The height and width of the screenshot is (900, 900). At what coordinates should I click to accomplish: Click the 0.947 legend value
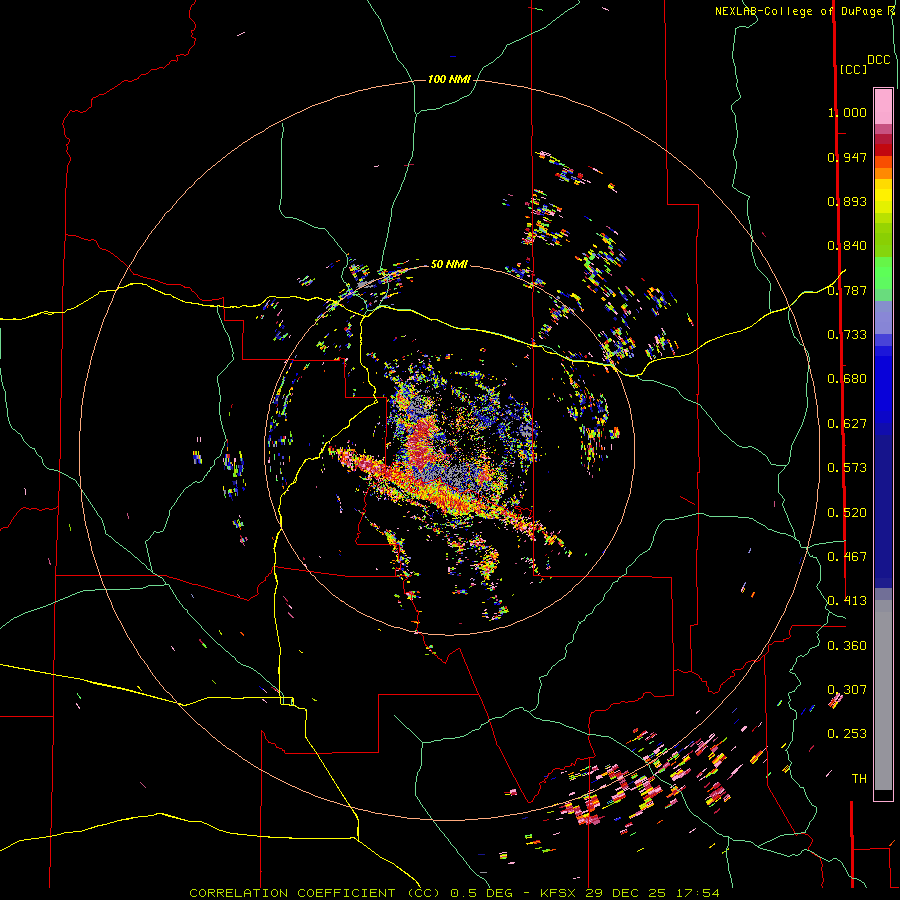tap(847, 157)
